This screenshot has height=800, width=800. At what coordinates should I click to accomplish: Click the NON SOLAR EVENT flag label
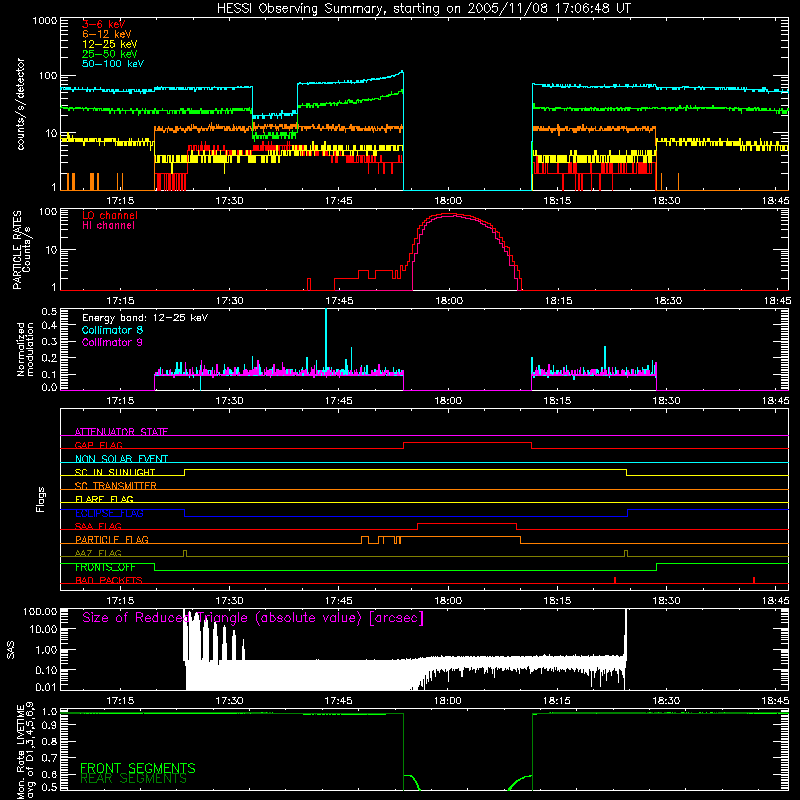point(121,459)
